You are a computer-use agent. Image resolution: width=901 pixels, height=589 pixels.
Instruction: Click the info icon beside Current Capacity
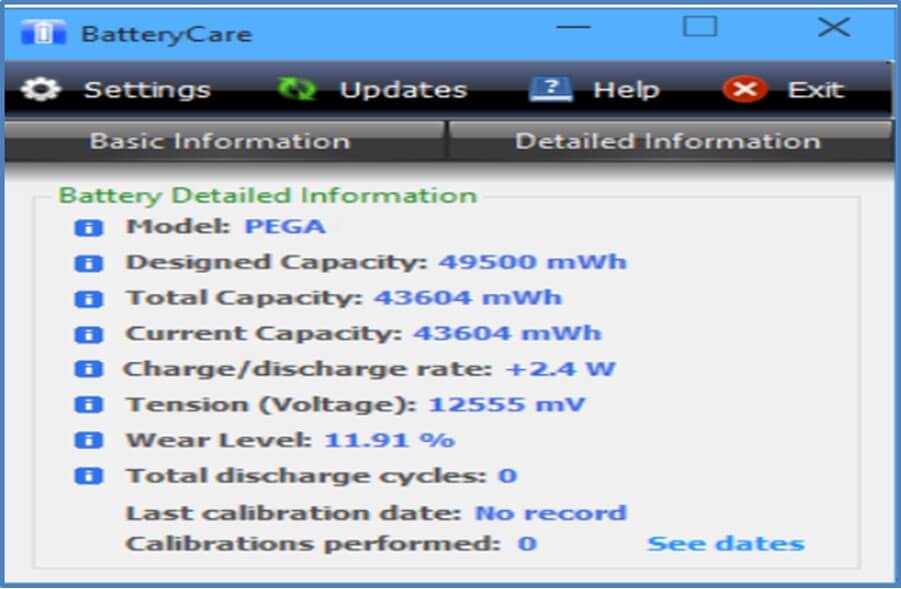click(88, 334)
